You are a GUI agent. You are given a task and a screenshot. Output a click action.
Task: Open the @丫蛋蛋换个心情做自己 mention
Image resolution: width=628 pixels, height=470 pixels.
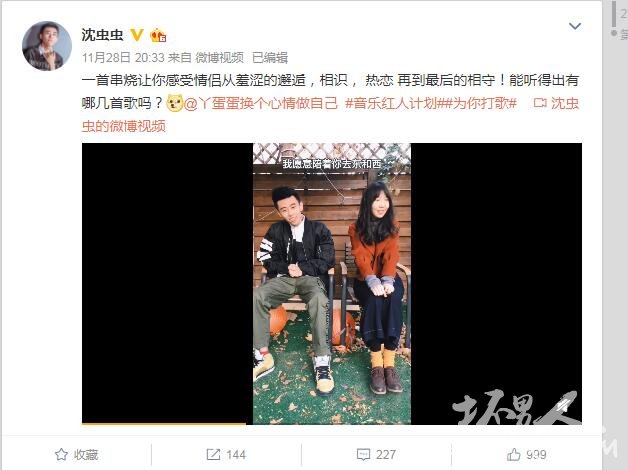261,104
